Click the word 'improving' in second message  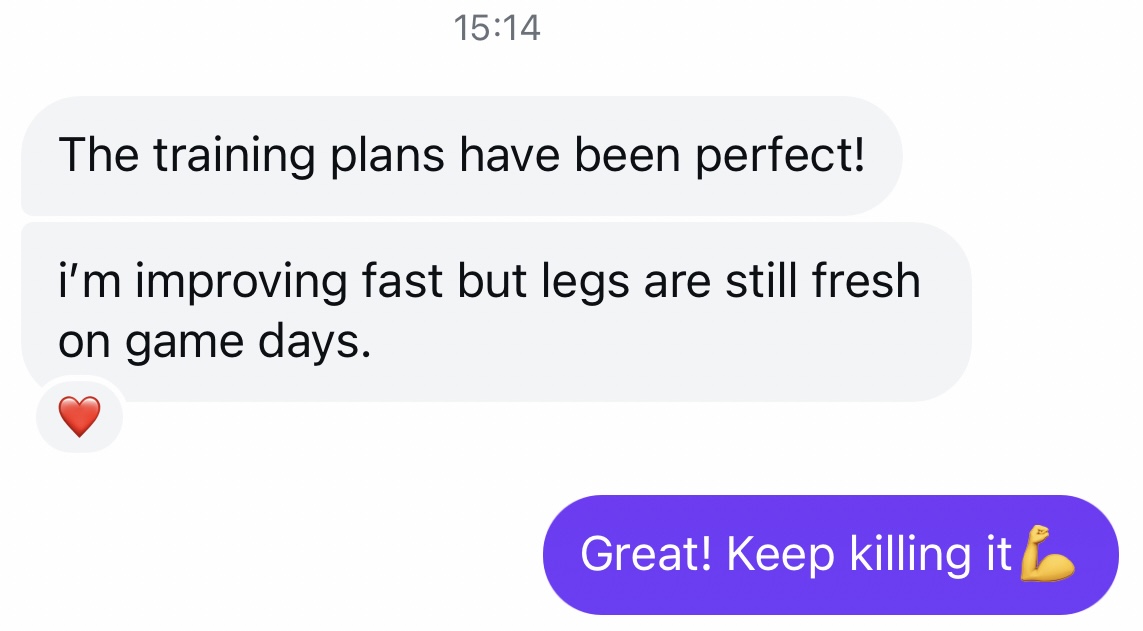click(x=242, y=283)
